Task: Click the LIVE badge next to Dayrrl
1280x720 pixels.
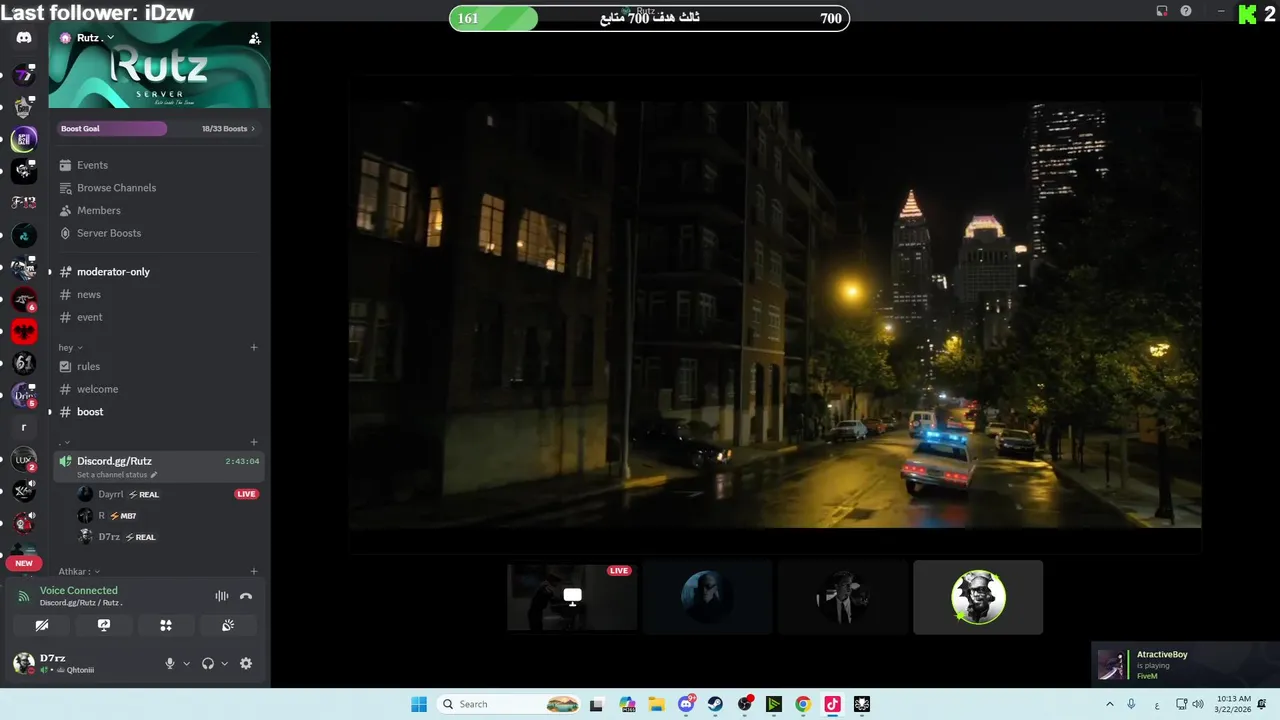Action: (246, 494)
